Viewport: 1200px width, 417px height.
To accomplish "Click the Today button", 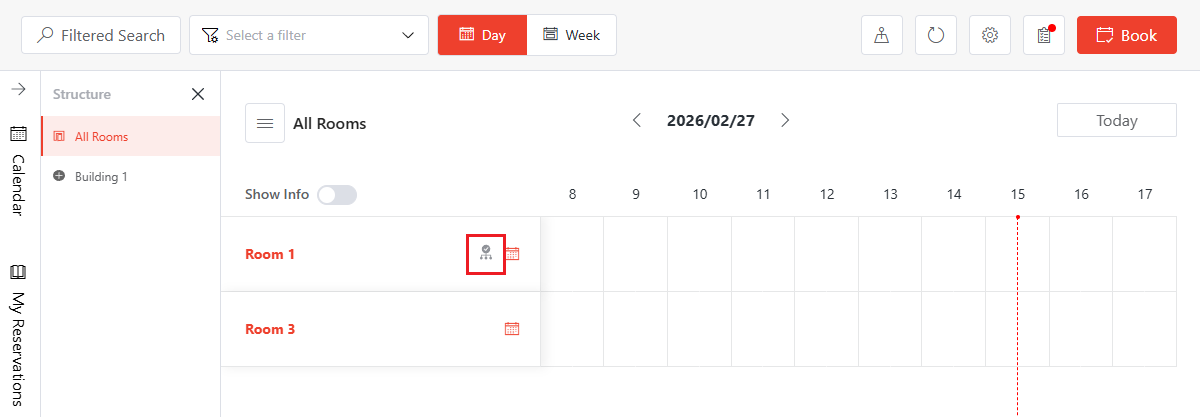I will pyautogui.click(x=1116, y=120).
